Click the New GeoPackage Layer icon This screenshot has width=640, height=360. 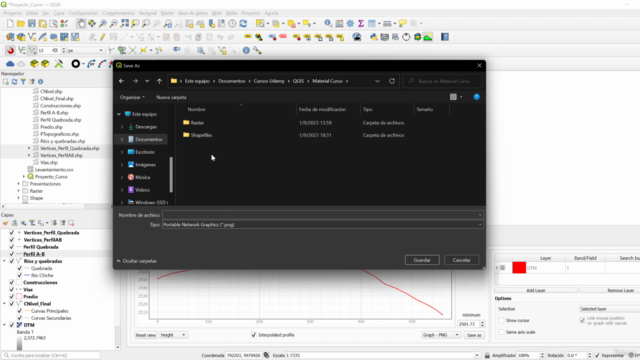click(21, 37)
